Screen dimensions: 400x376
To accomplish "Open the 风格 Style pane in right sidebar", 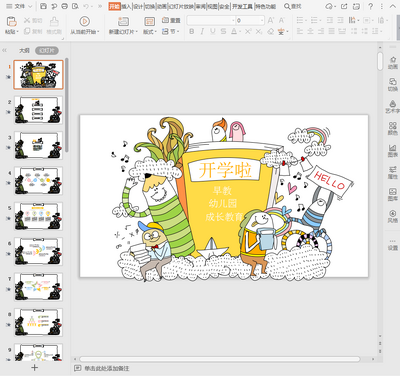I will [393, 216].
